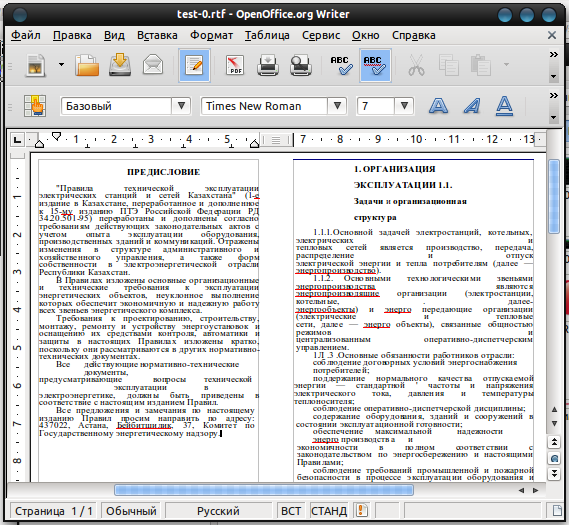This screenshot has width=569, height=525.
Task: Open the Сервис menu
Action: [321, 35]
